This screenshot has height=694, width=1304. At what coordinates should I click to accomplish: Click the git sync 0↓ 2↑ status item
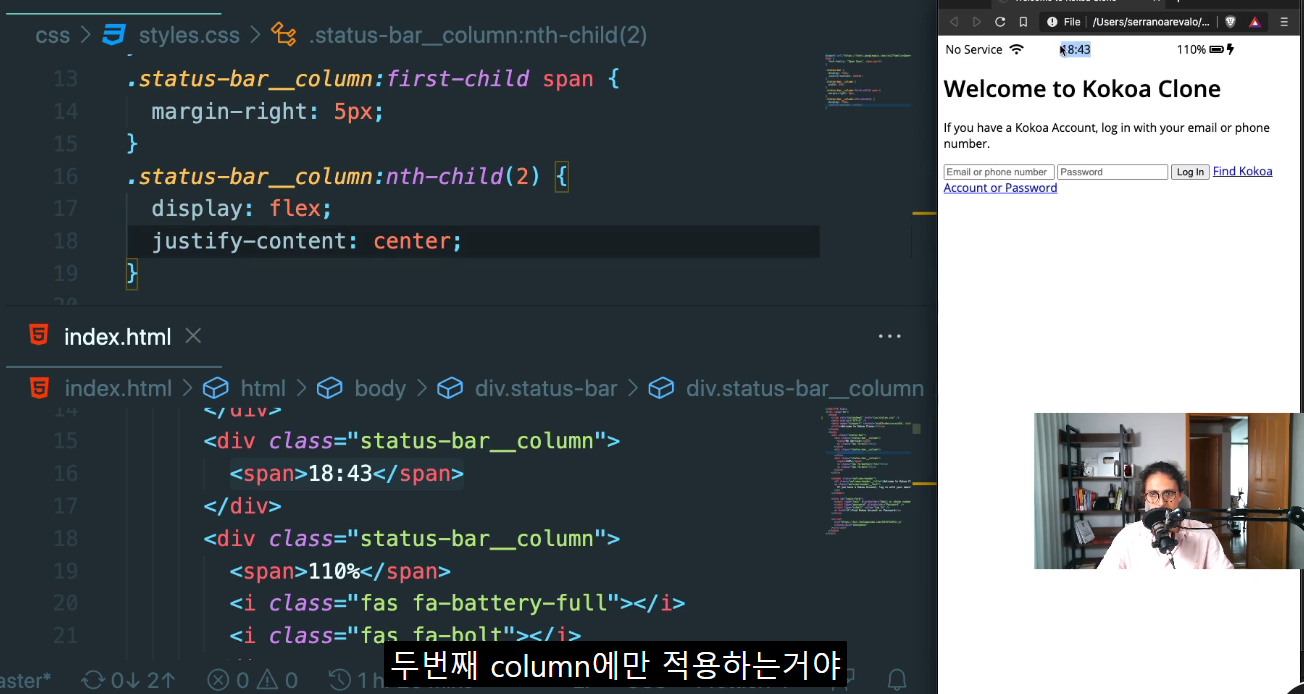click(x=128, y=680)
